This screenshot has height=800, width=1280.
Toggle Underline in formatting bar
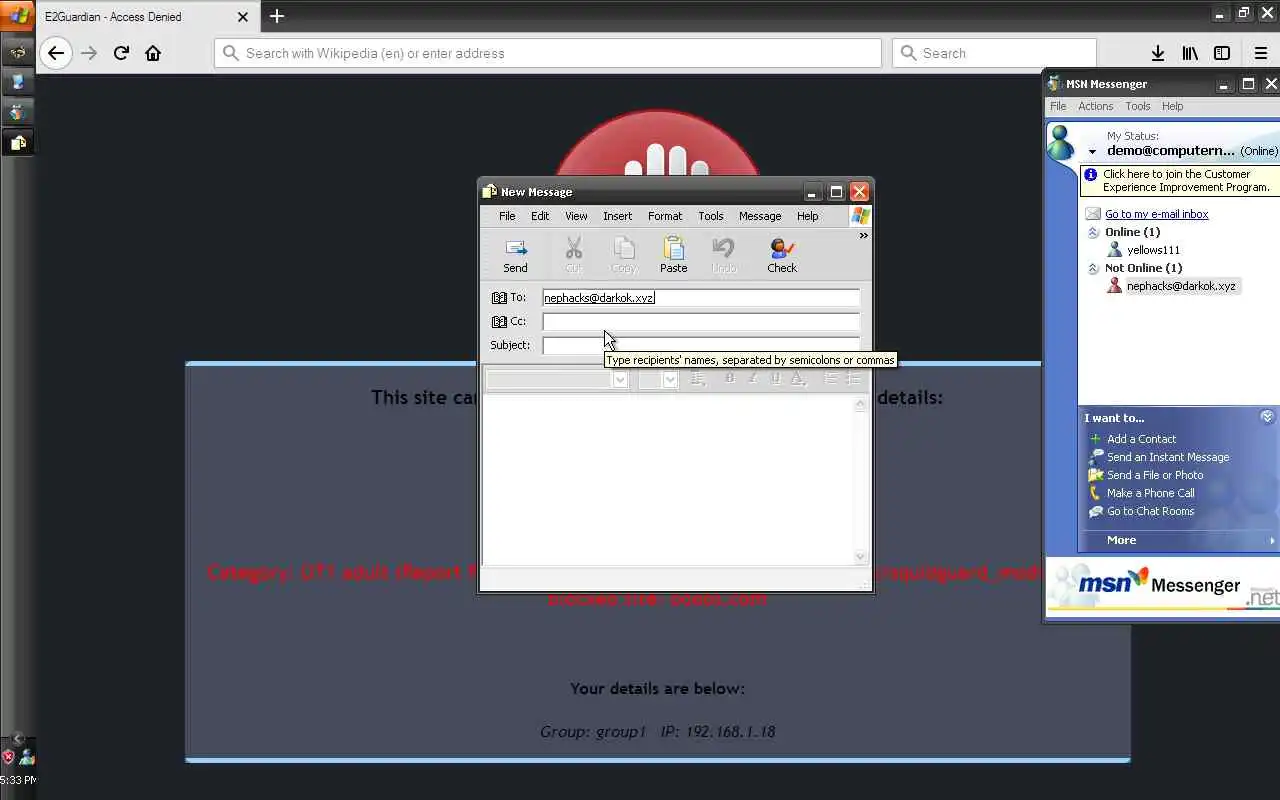775,379
